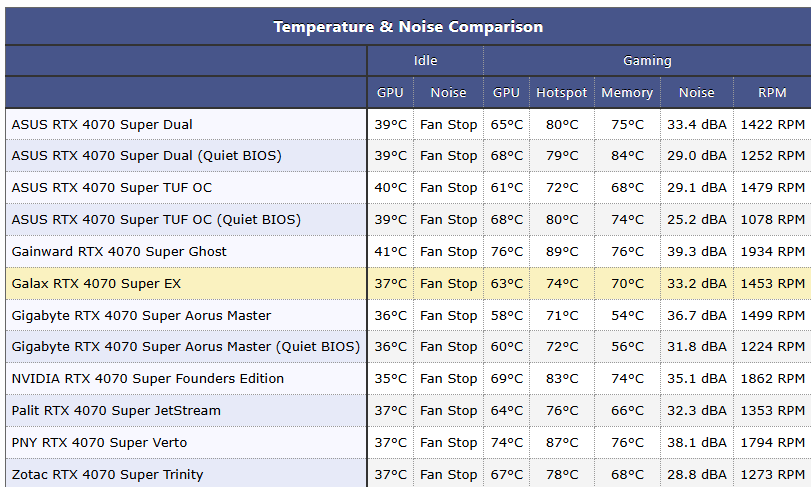Select the Palit RTX 4070 Super JetStream name
The height and width of the screenshot is (487, 811).
point(116,411)
